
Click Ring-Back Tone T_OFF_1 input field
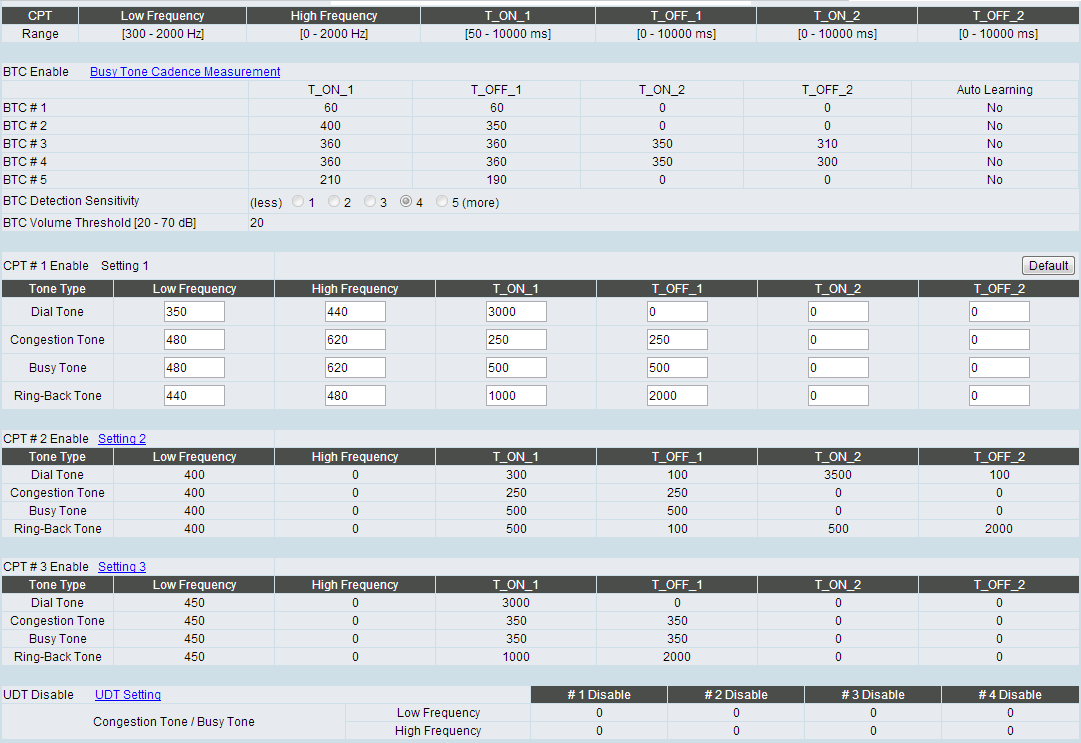677,396
